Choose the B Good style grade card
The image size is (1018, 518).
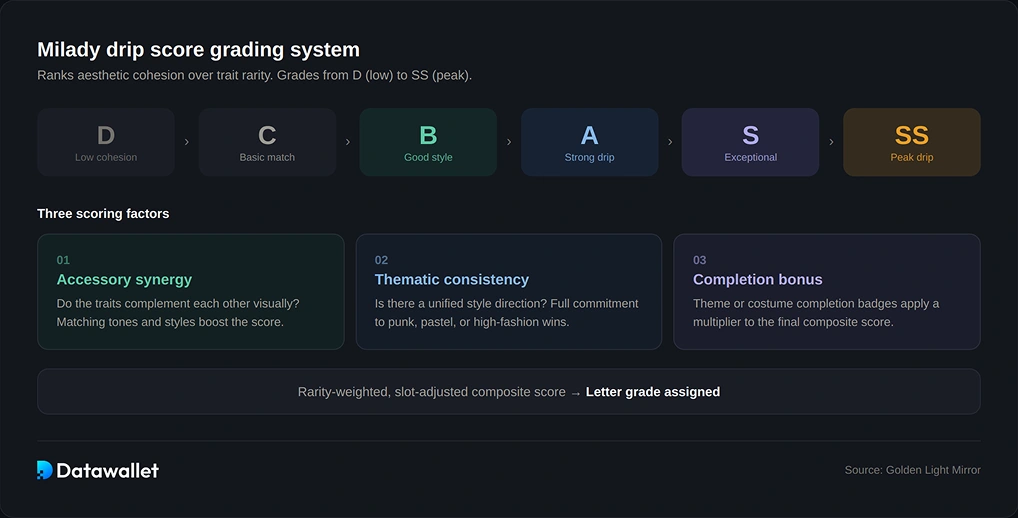[x=428, y=142]
